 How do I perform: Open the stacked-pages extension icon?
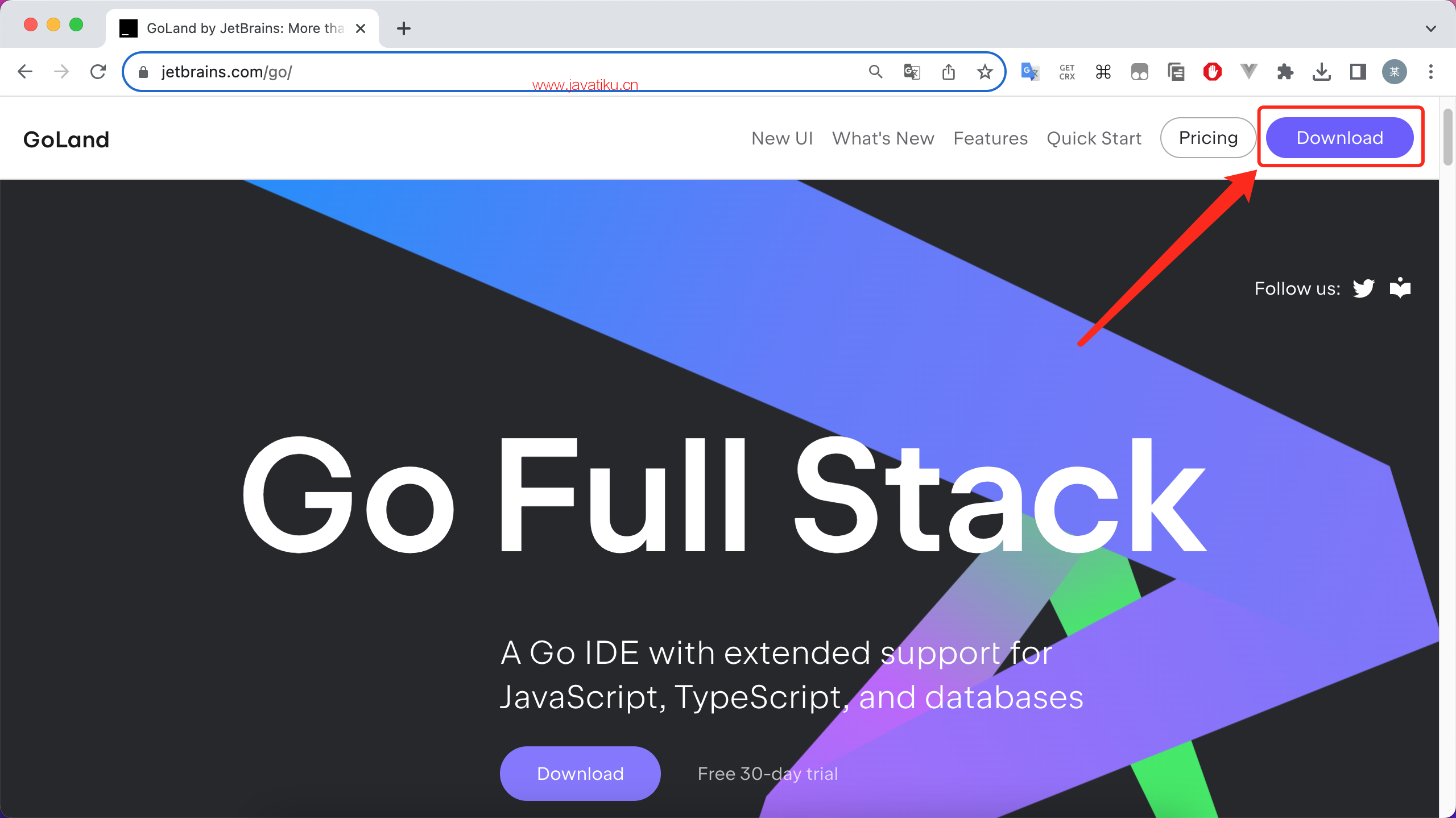pos(1176,72)
